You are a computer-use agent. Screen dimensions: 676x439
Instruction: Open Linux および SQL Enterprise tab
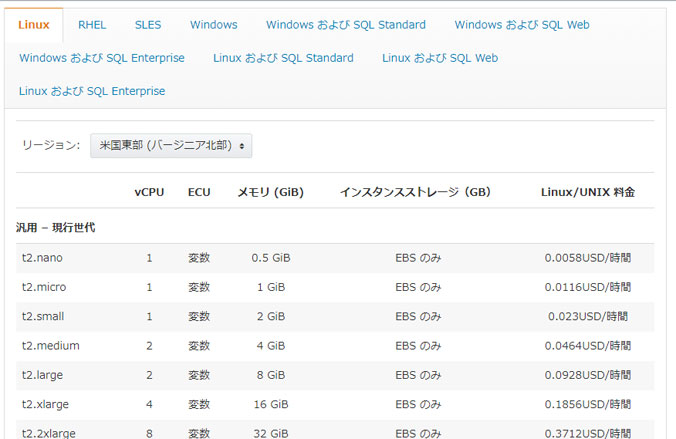coord(92,91)
